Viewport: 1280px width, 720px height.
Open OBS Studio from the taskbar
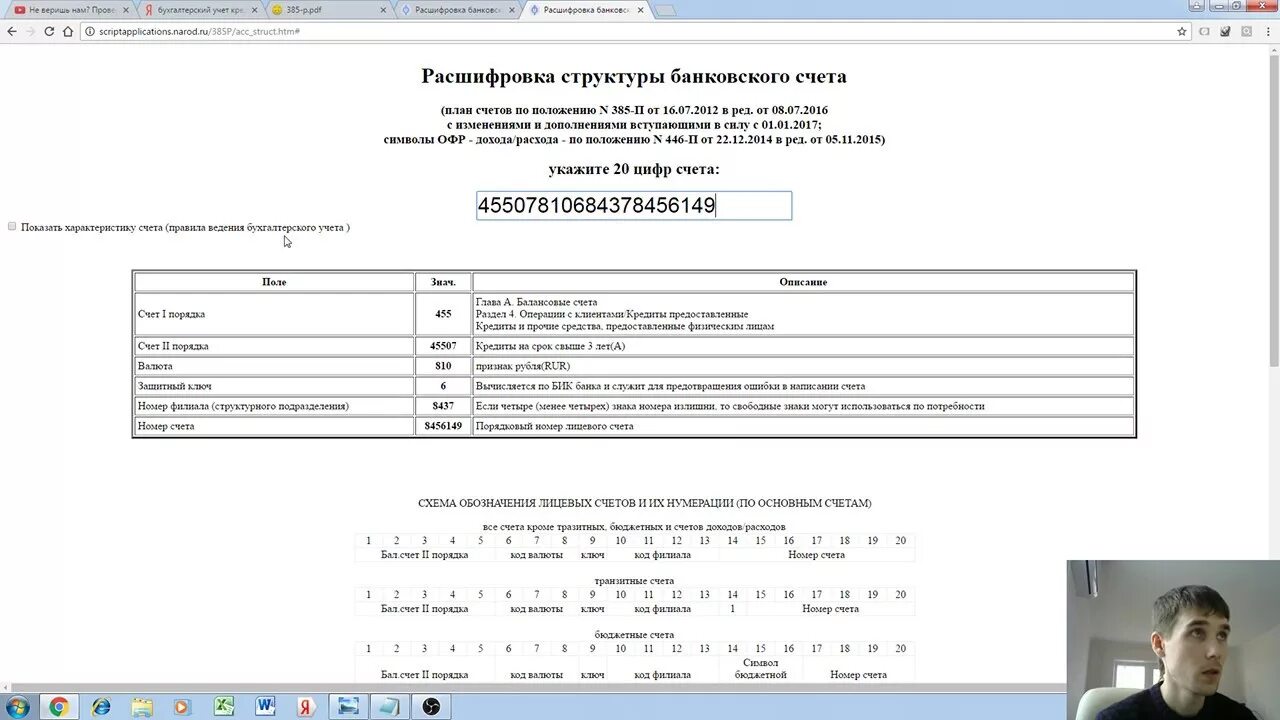[x=431, y=706]
